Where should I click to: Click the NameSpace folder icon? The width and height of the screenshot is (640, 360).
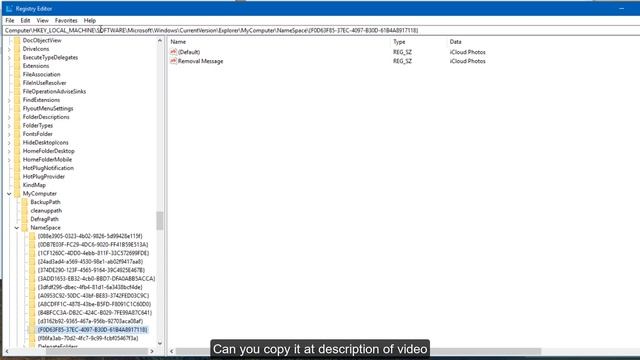click(x=24, y=228)
